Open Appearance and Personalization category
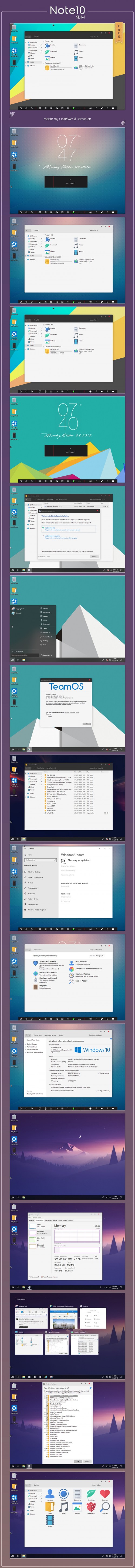The height and width of the screenshot is (1568, 135). click(88, 968)
